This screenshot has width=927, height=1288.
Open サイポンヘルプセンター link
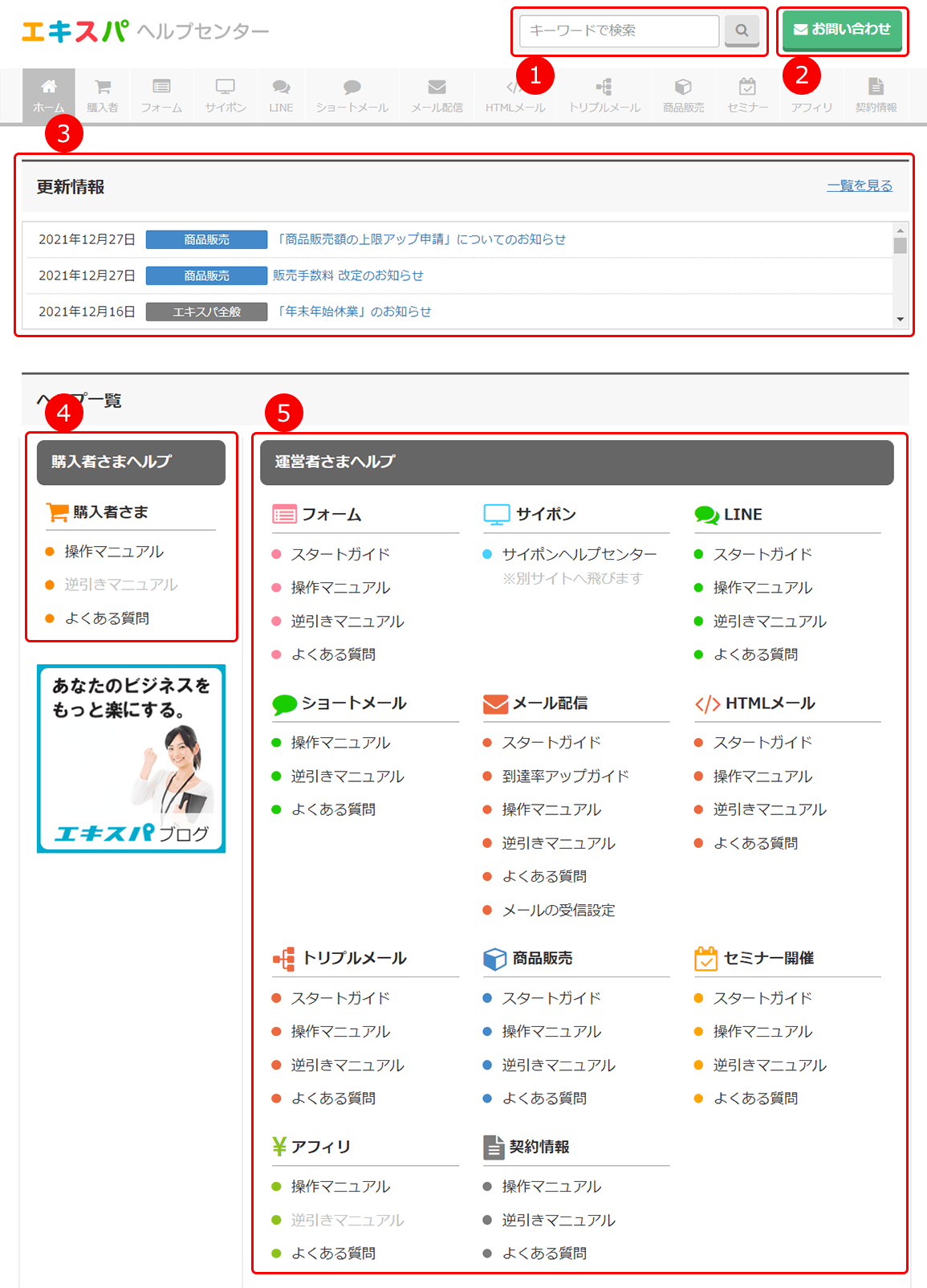579,554
